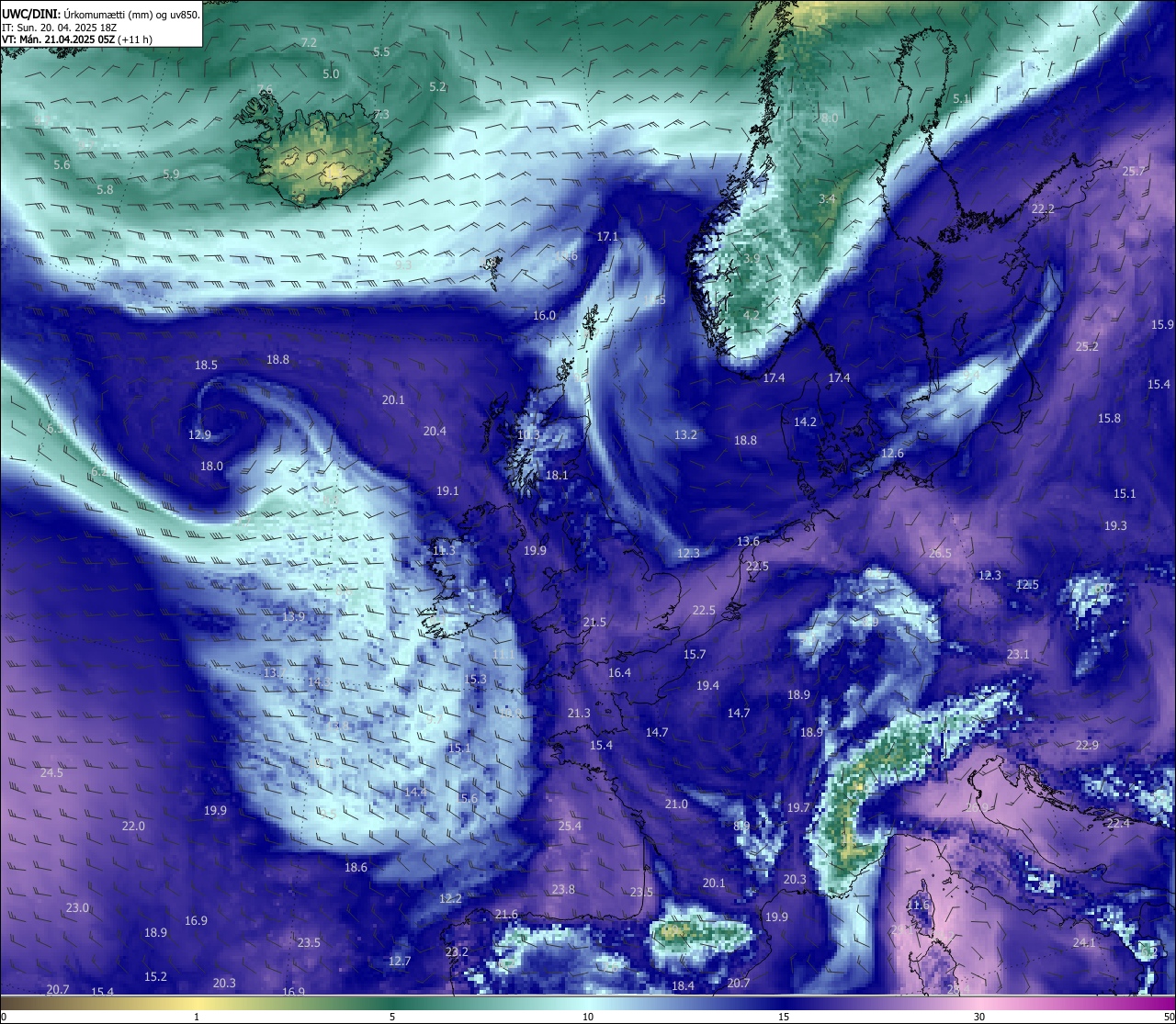Click the precipitation color scale bar
This screenshot has width=1176, height=1024.
588,1002
